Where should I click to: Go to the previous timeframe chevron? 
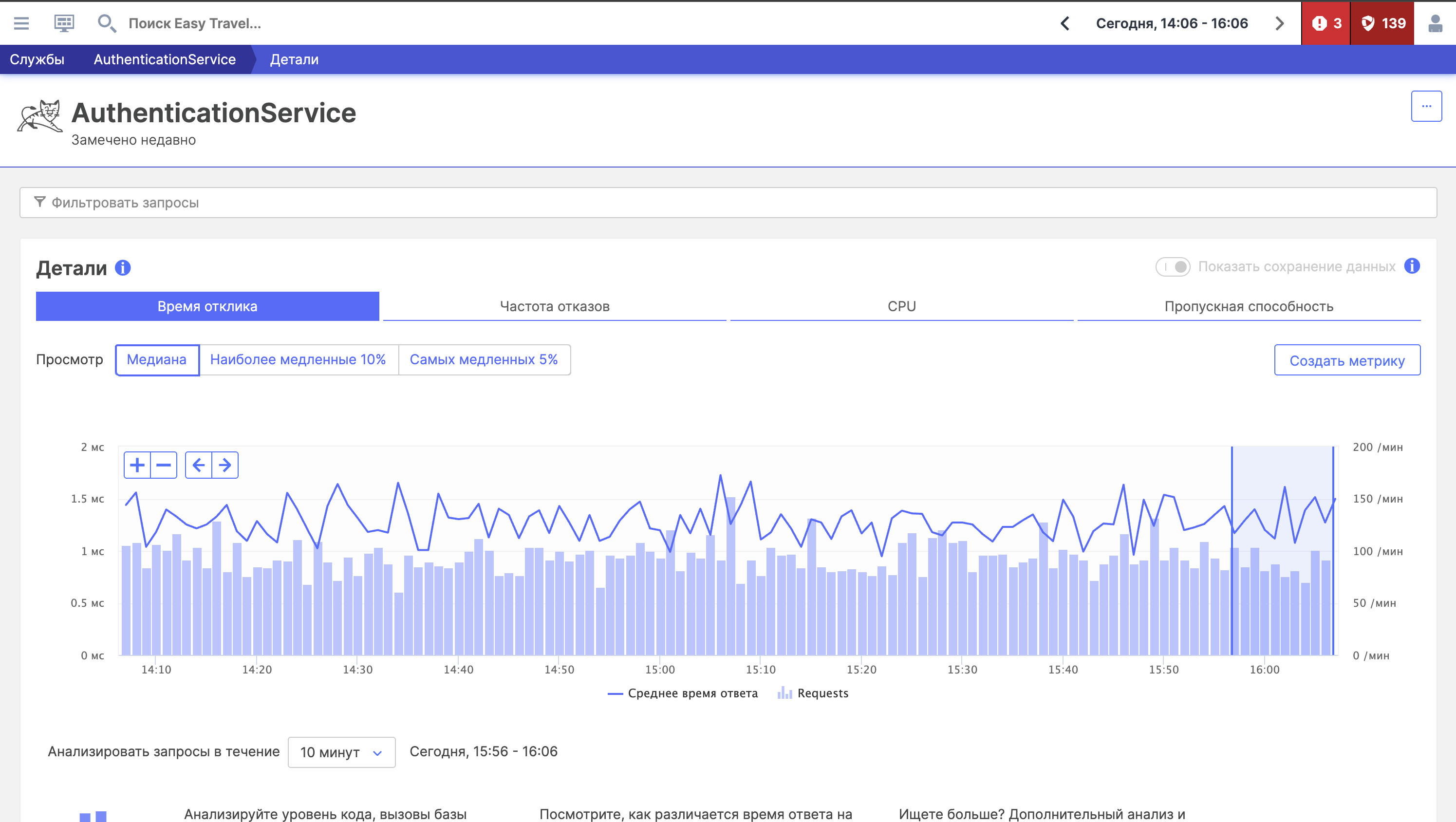pos(1065,23)
